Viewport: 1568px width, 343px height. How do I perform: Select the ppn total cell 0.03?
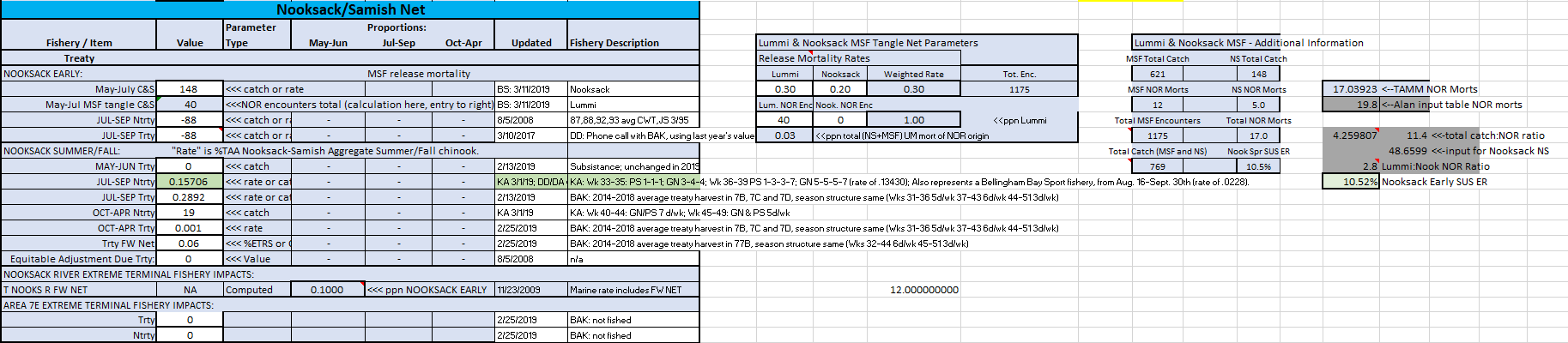click(x=784, y=135)
